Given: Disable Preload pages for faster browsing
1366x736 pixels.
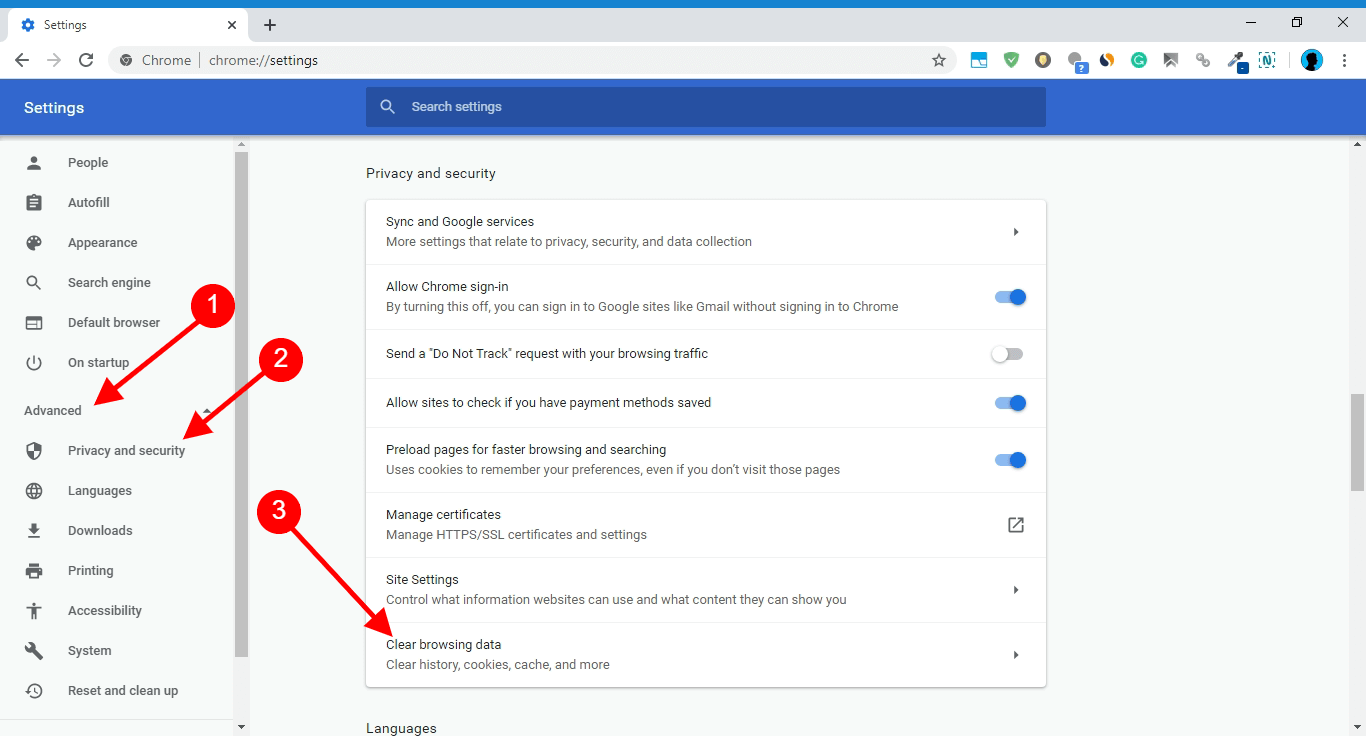Looking at the screenshot, I should (x=1010, y=460).
